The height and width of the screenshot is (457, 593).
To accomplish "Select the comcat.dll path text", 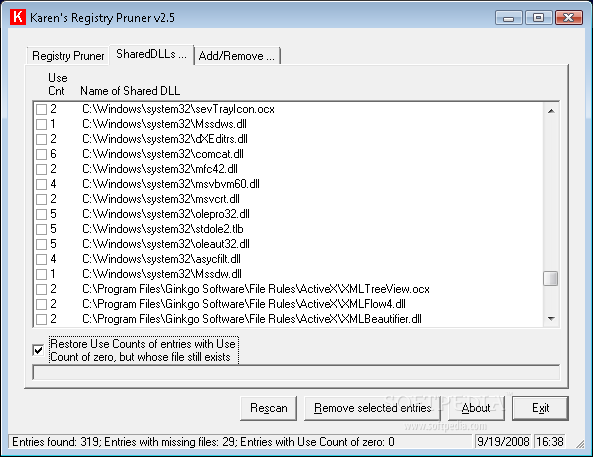I will [x=163, y=154].
